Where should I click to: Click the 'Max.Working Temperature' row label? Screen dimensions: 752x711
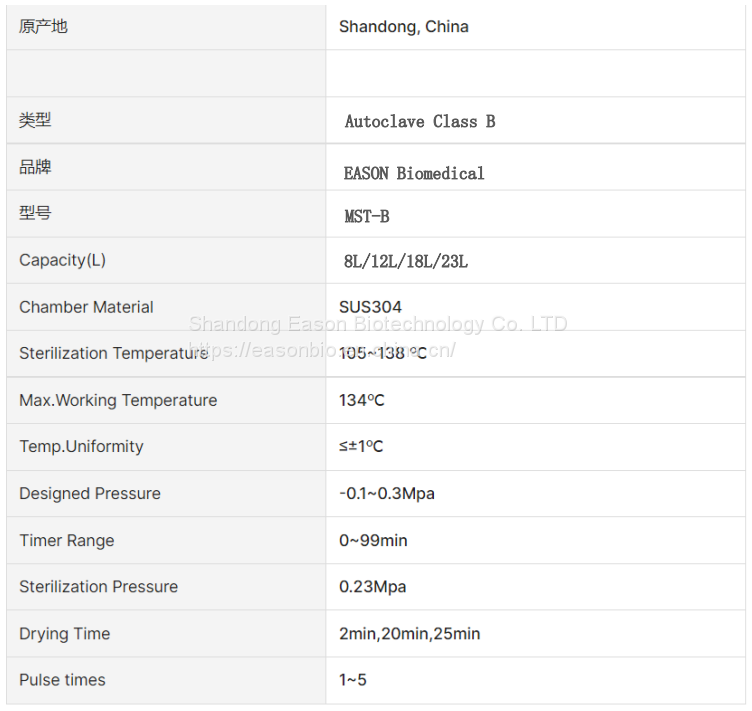click(118, 400)
